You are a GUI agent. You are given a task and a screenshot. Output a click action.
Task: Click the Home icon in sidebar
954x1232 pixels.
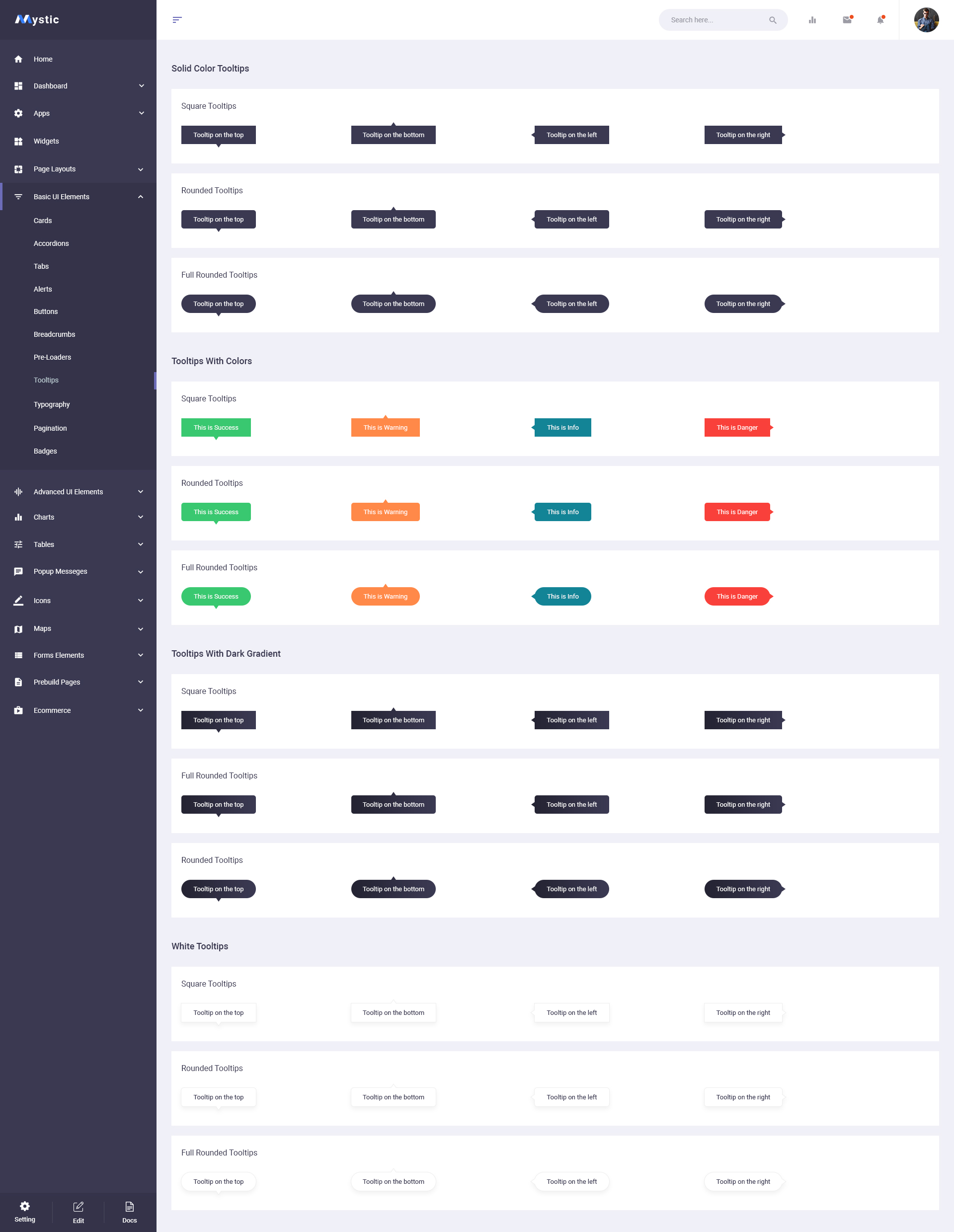18,59
